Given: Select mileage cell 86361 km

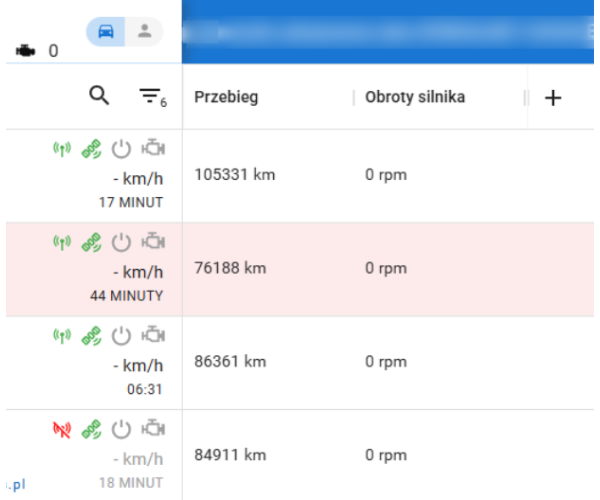Looking at the screenshot, I should point(230,362).
